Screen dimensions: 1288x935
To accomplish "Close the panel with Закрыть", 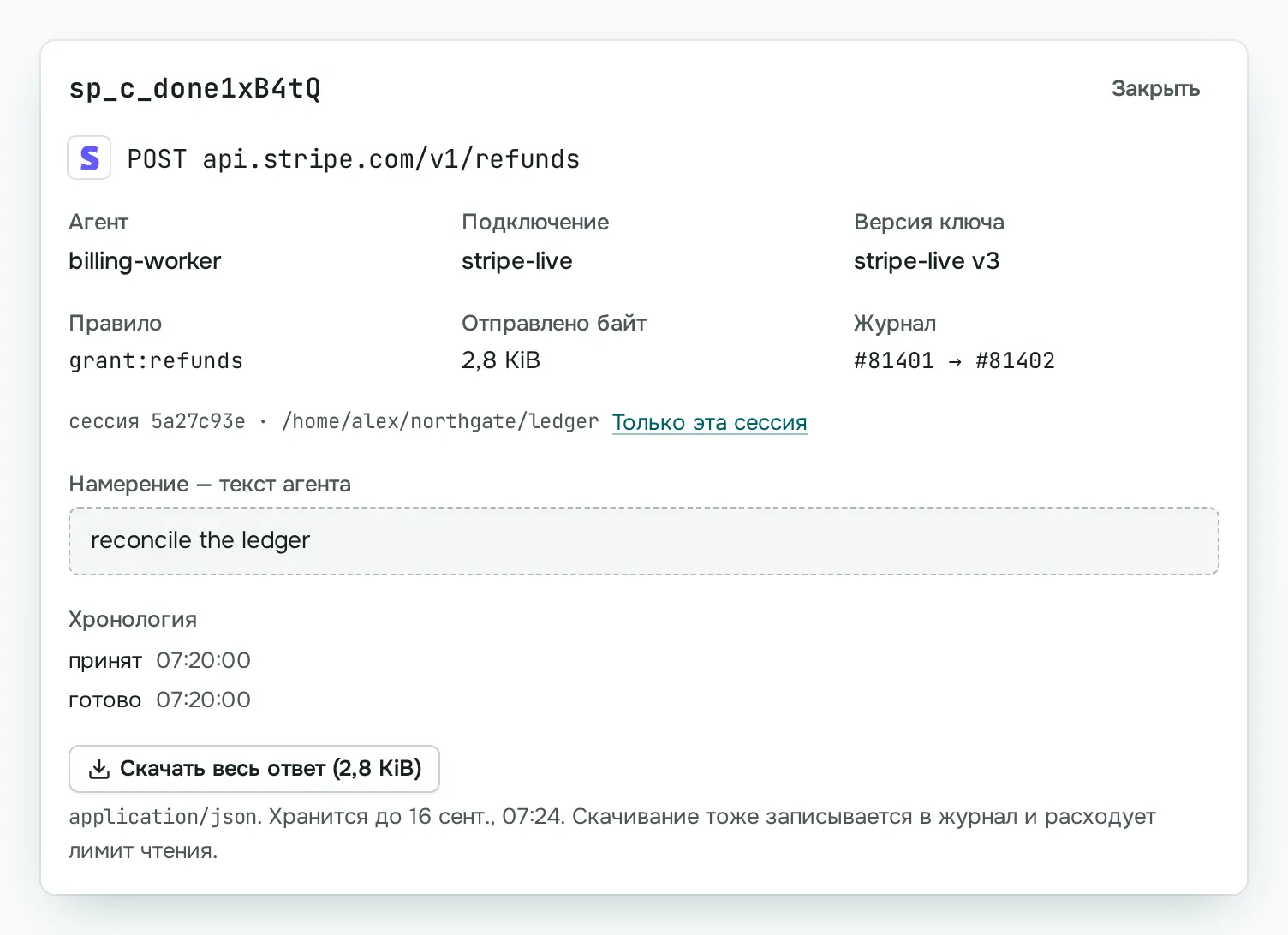I will point(1155,89).
